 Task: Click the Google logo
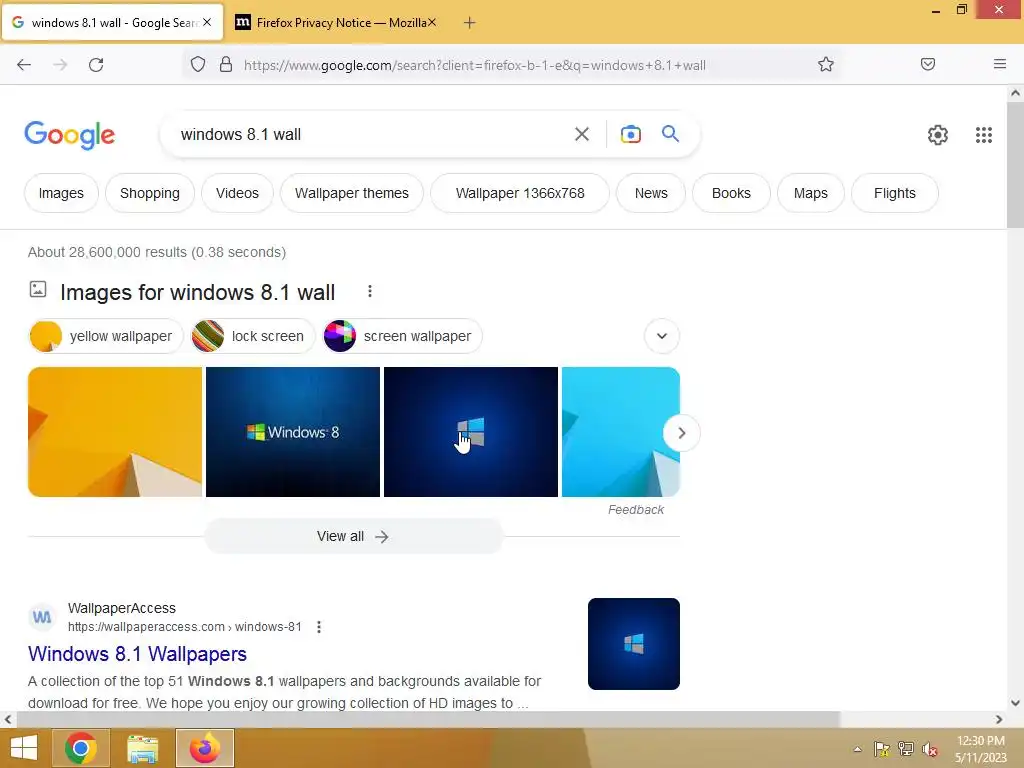tap(70, 135)
